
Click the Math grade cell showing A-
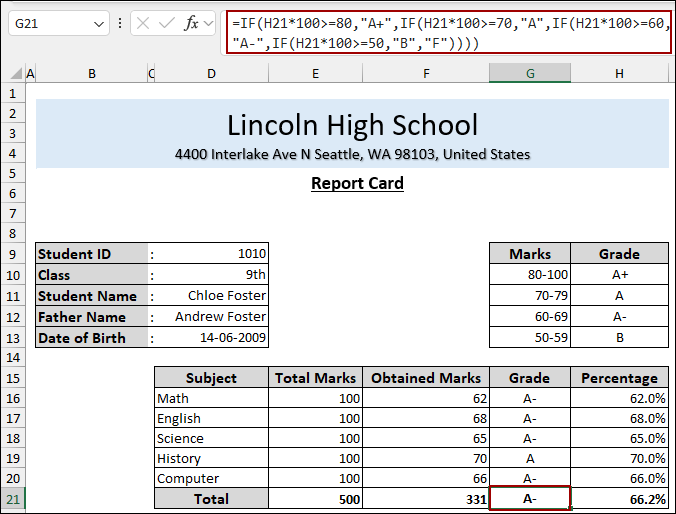pyautogui.click(x=529, y=398)
